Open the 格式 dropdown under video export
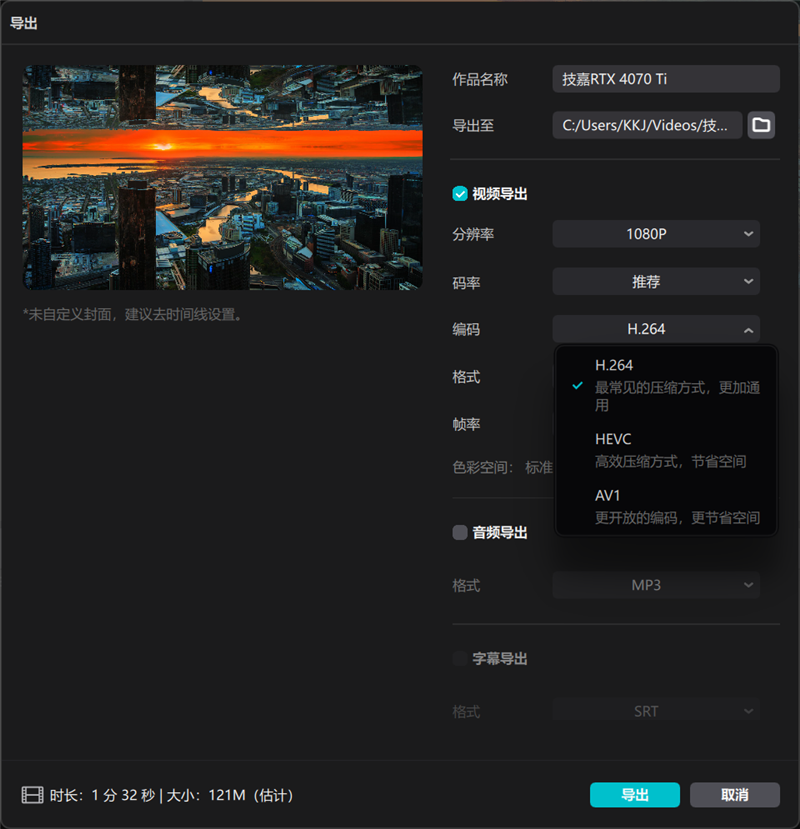The width and height of the screenshot is (800, 829). [655, 377]
